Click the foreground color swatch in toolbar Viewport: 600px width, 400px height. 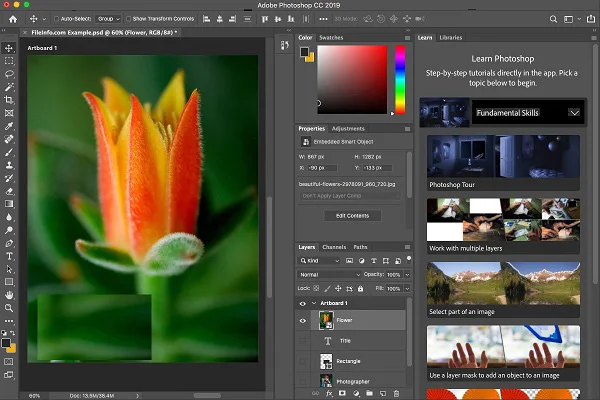coord(7,342)
